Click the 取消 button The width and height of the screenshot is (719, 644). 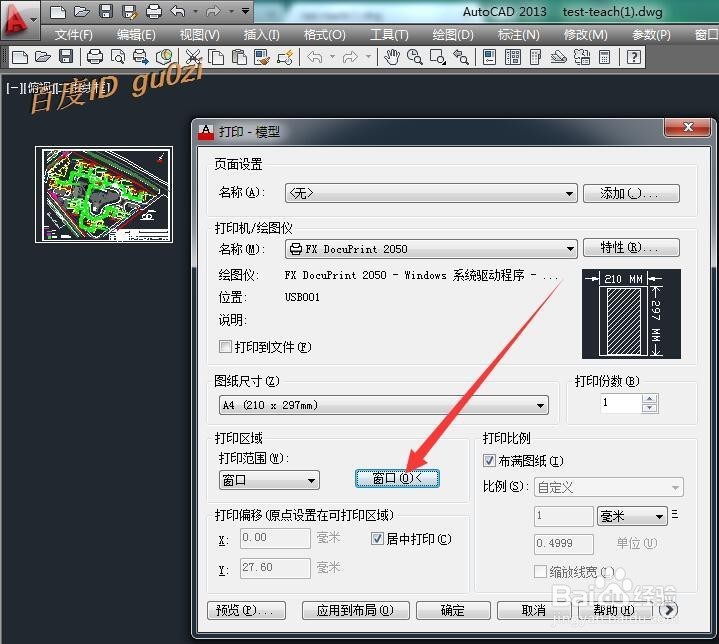(x=534, y=611)
